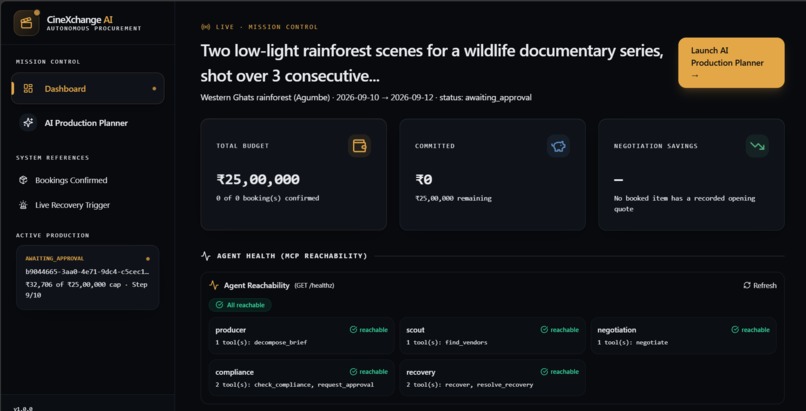Viewport: 806px width, 411px height.
Task: Click scout's reachable check icon
Action: 544,330
